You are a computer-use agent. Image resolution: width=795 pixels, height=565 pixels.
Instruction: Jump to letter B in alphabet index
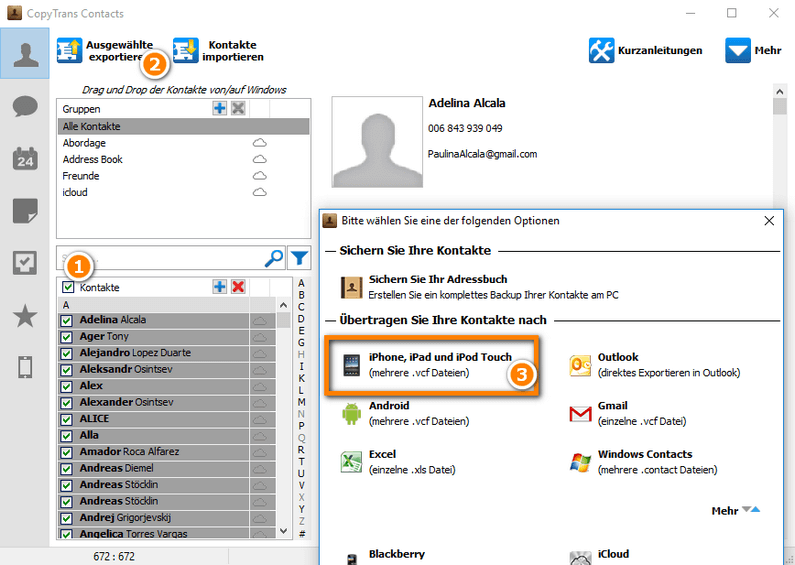coord(302,295)
